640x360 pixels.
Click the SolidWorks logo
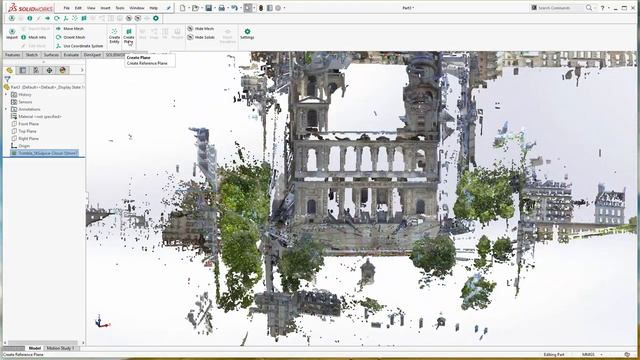click(x=31, y=8)
